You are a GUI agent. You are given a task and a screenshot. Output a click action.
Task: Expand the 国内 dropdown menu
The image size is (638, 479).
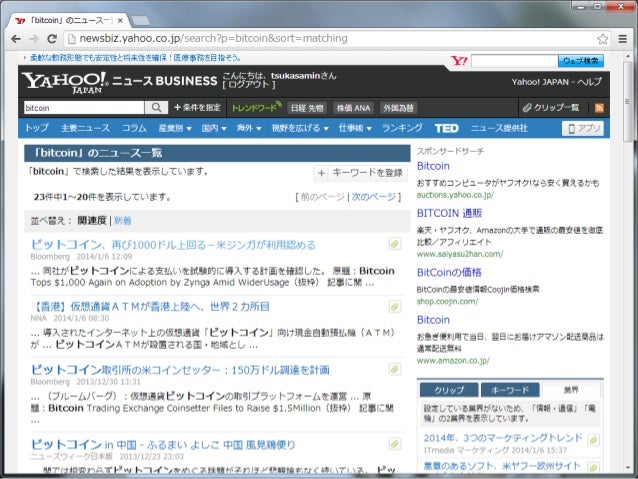[214, 128]
